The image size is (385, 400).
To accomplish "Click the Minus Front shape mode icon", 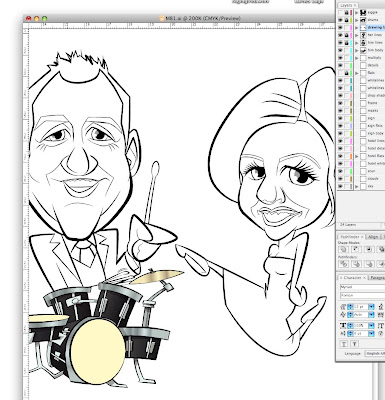I will coord(356,249).
